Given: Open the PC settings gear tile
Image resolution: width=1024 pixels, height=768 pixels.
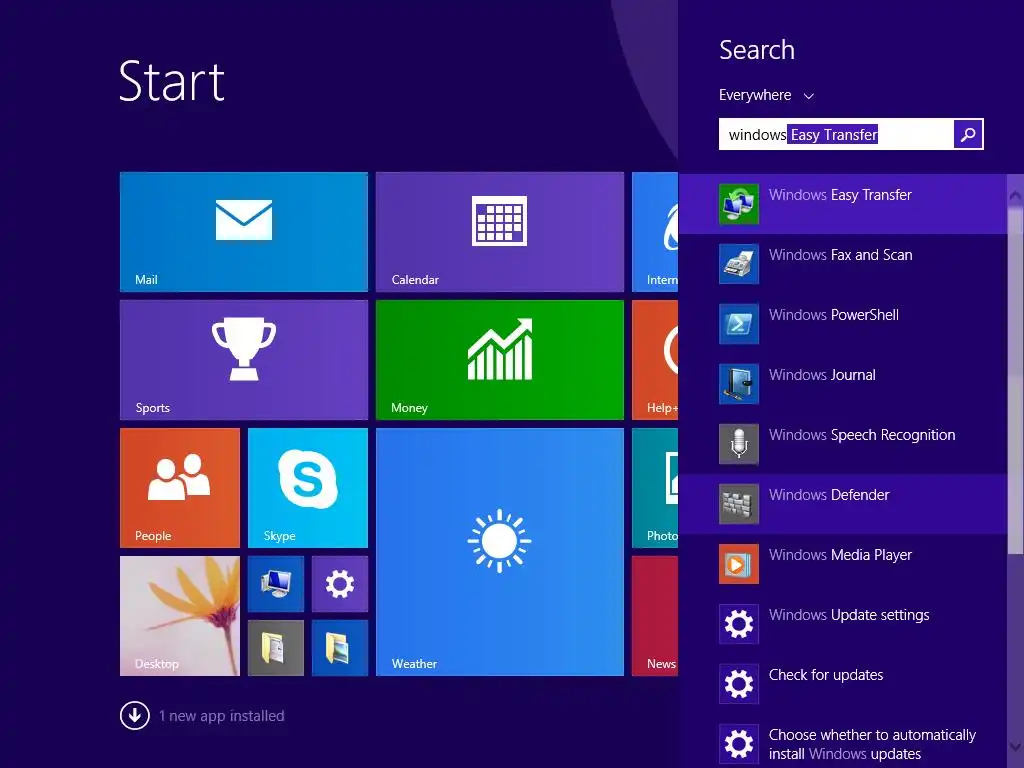Looking at the screenshot, I should pos(340,584).
